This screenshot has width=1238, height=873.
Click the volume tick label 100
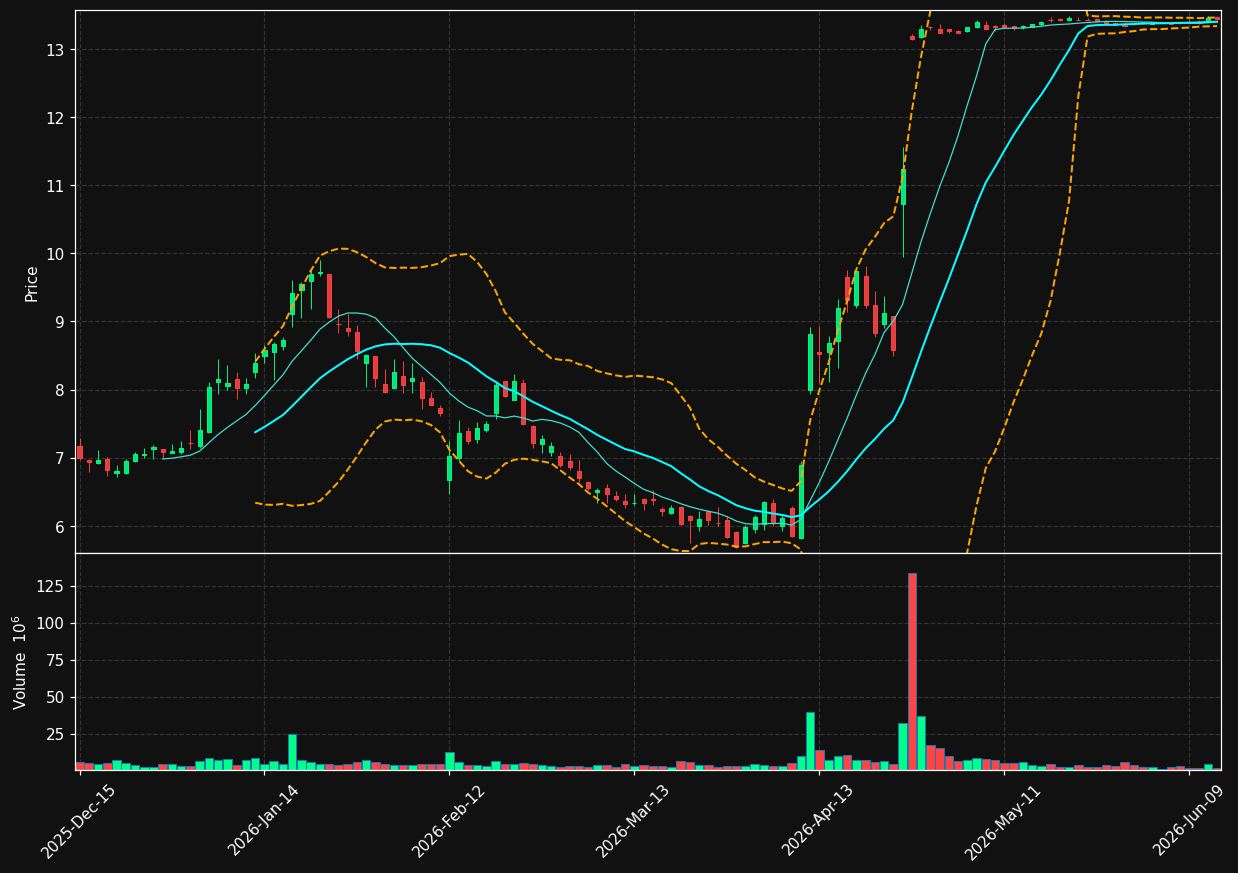coord(52,624)
